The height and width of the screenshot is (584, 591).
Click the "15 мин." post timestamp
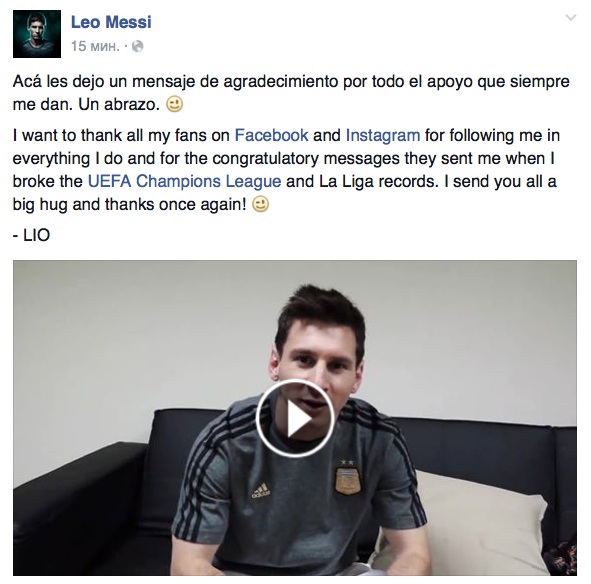[x=95, y=46]
